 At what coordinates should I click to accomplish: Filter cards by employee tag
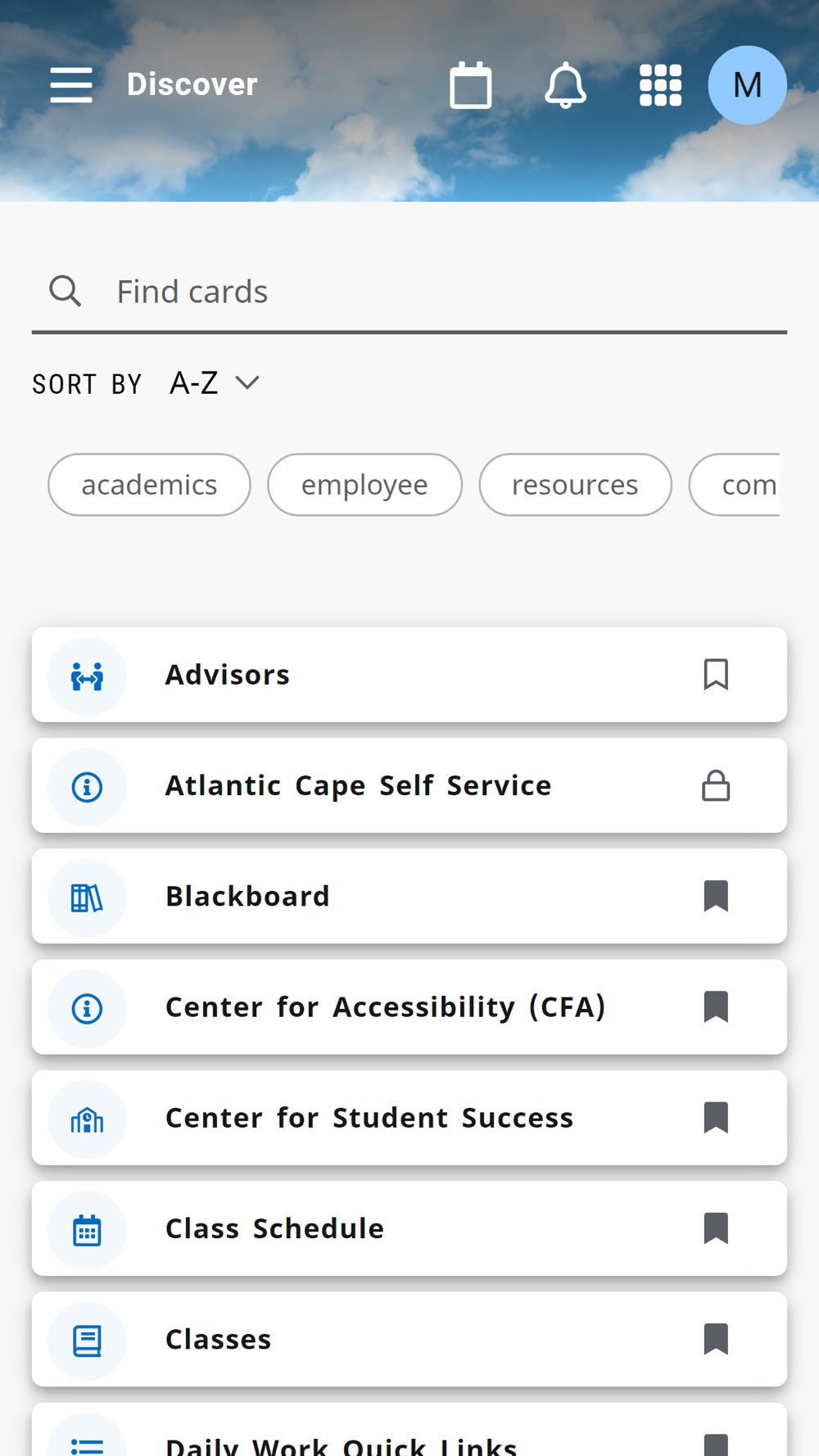click(x=364, y=485)
